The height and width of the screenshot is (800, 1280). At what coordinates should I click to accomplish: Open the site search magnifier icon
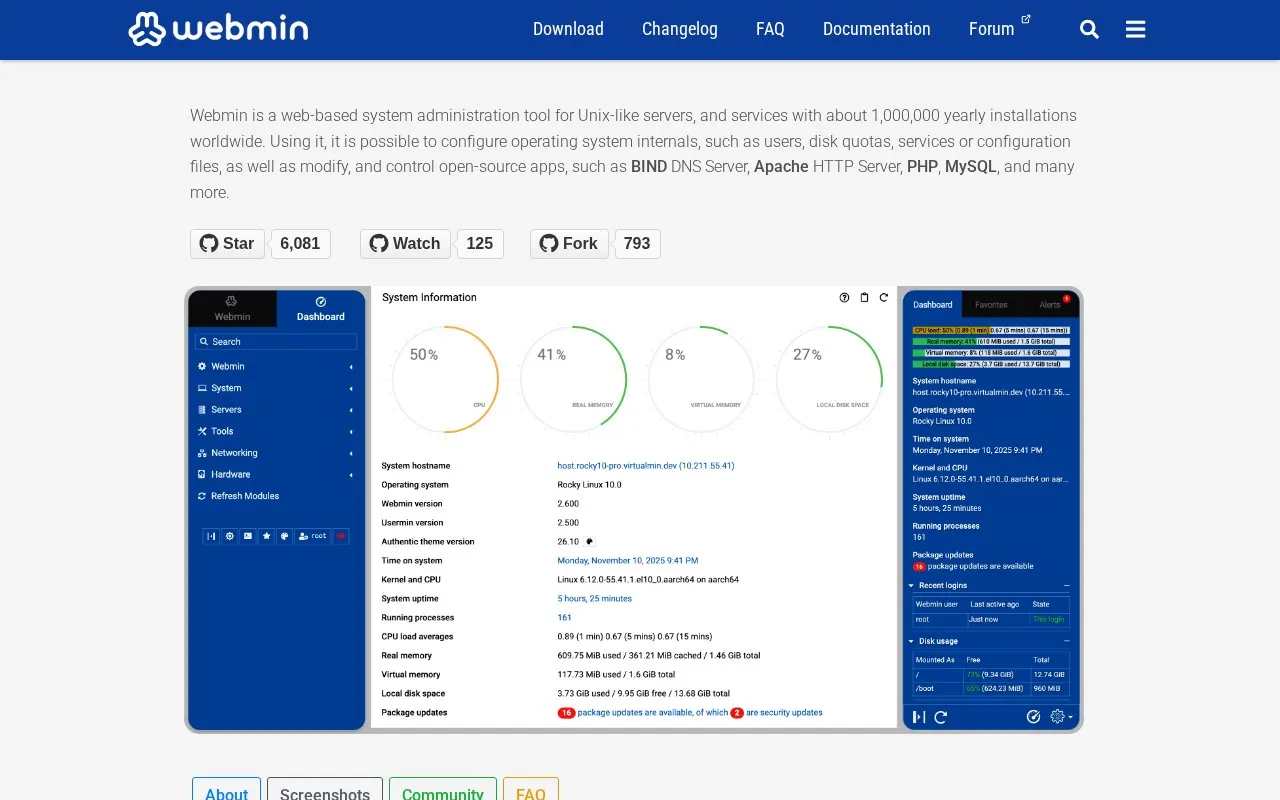(1089, 29)
